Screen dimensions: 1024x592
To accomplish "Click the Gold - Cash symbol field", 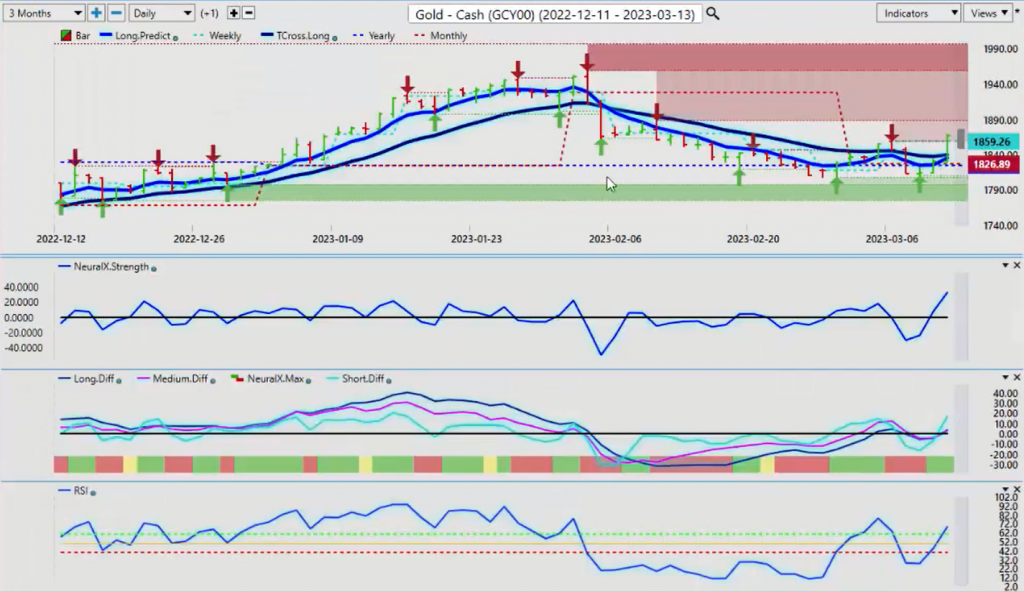I will (x=556, y=13).
